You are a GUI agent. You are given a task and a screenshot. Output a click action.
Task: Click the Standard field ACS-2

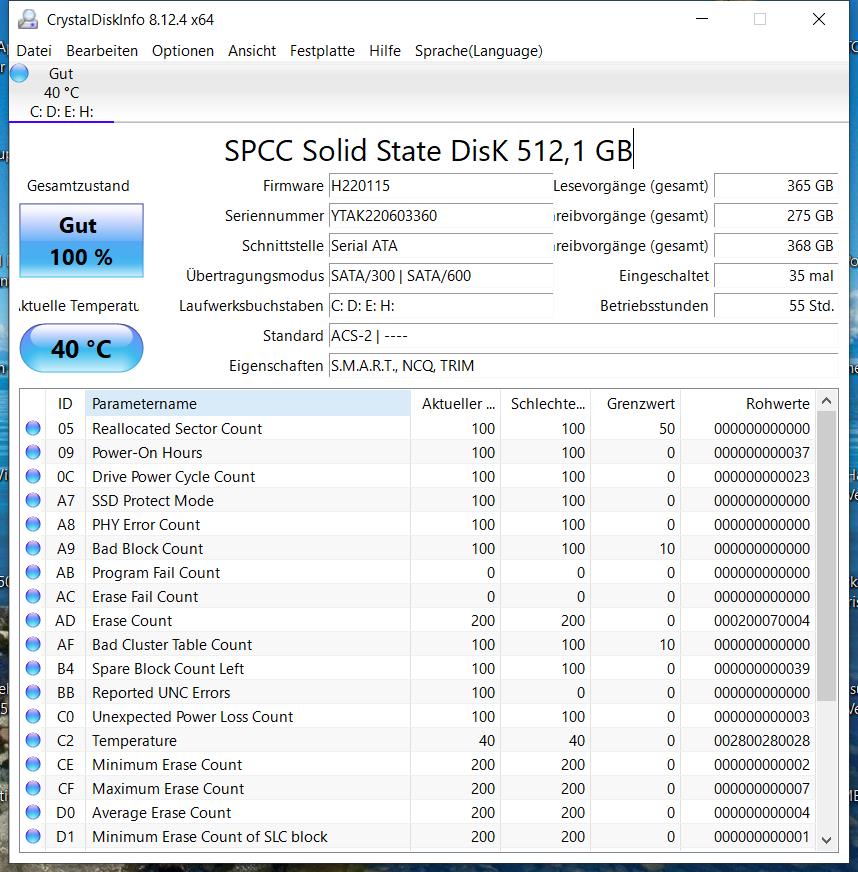(583, 336)
